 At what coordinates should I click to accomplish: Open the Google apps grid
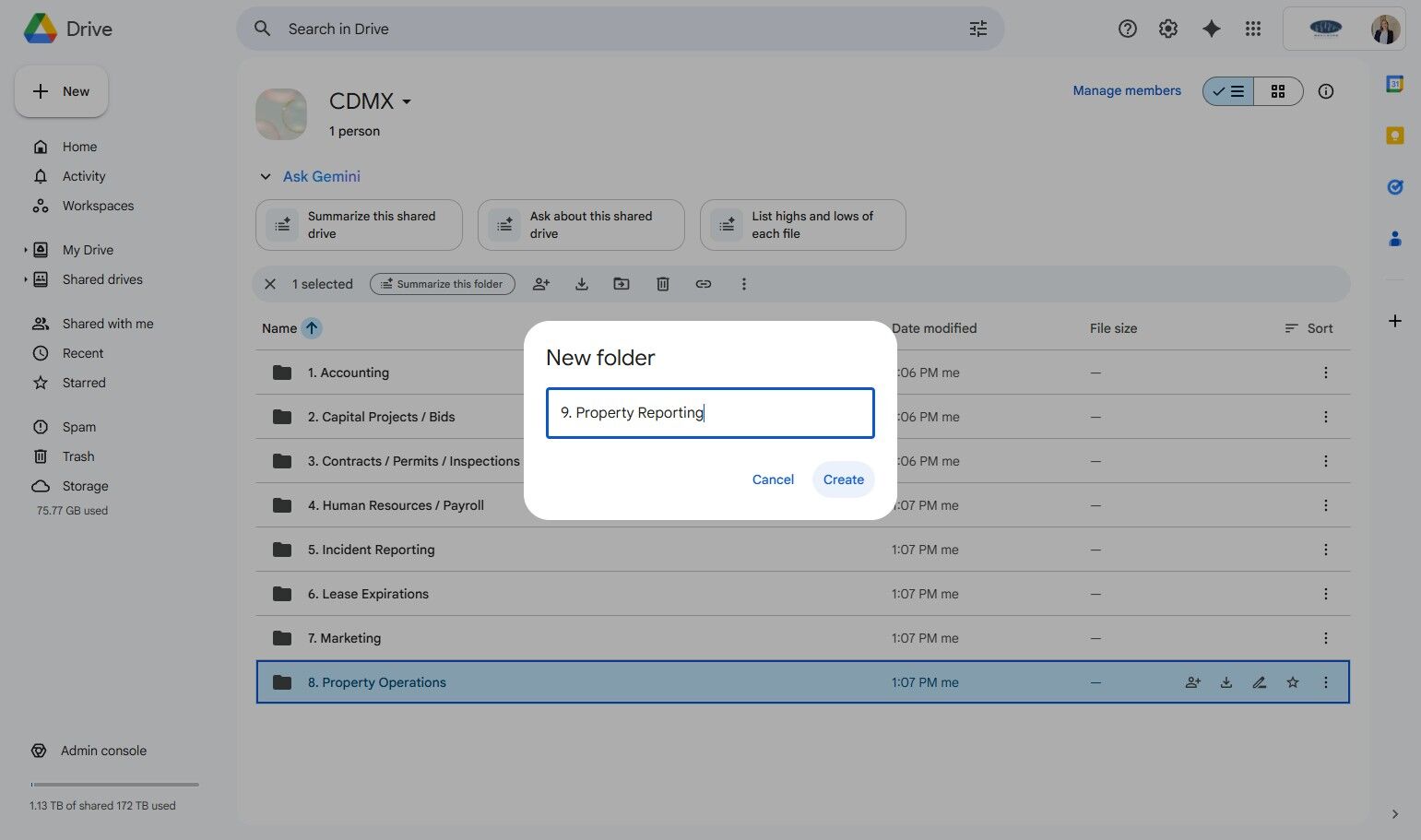1252,29
